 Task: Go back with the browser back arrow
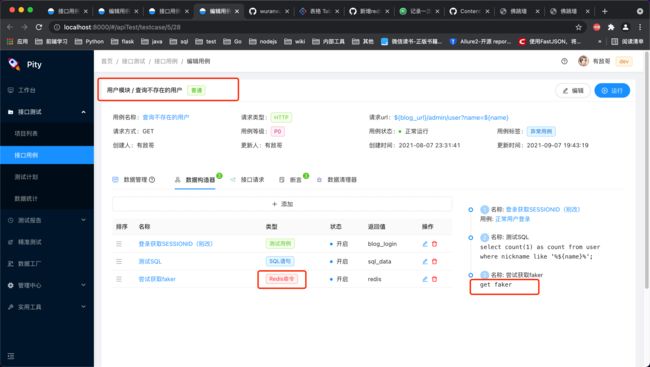coord(10,27)
